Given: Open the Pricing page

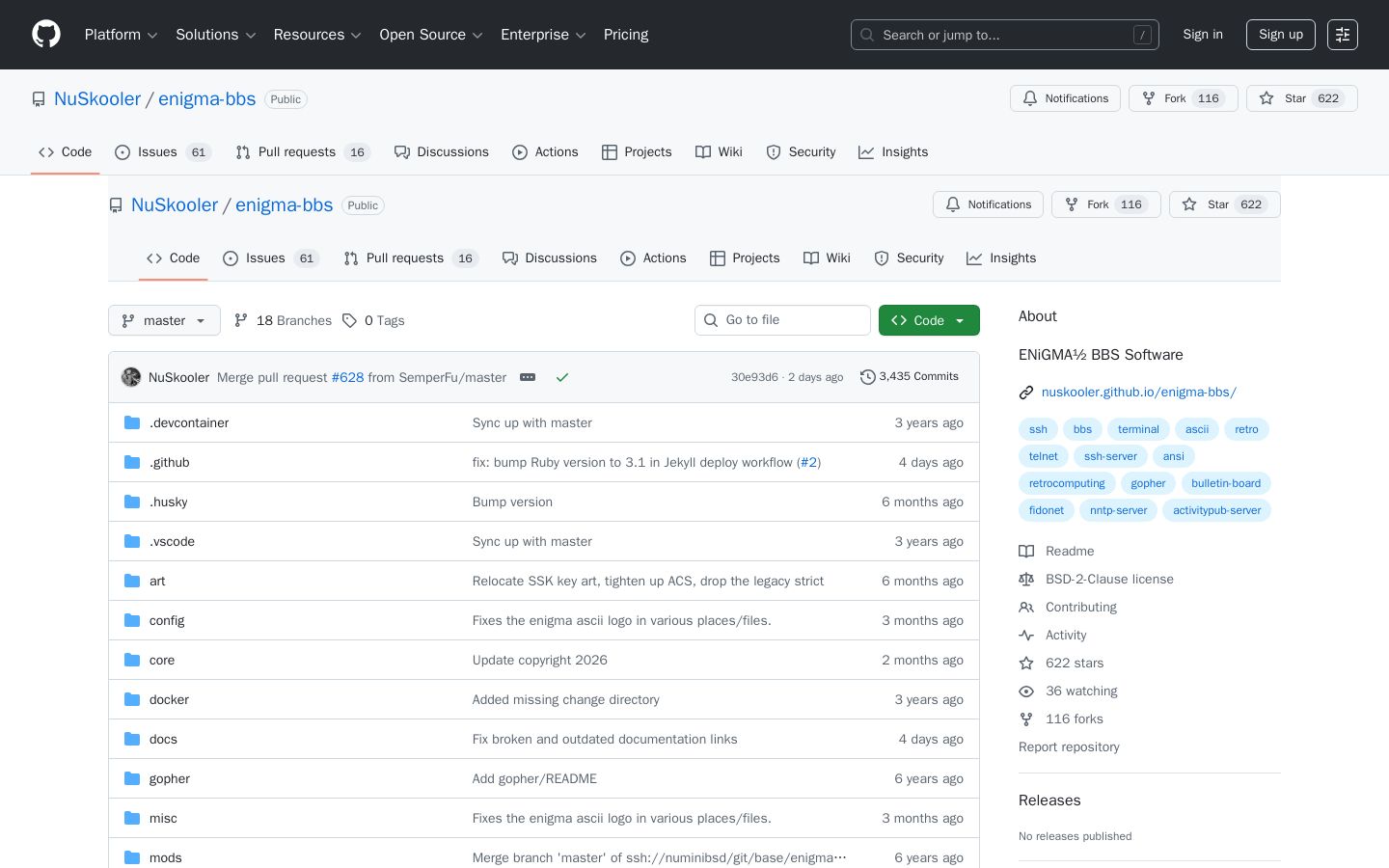Looking at the screenshot, I should 626,35.
